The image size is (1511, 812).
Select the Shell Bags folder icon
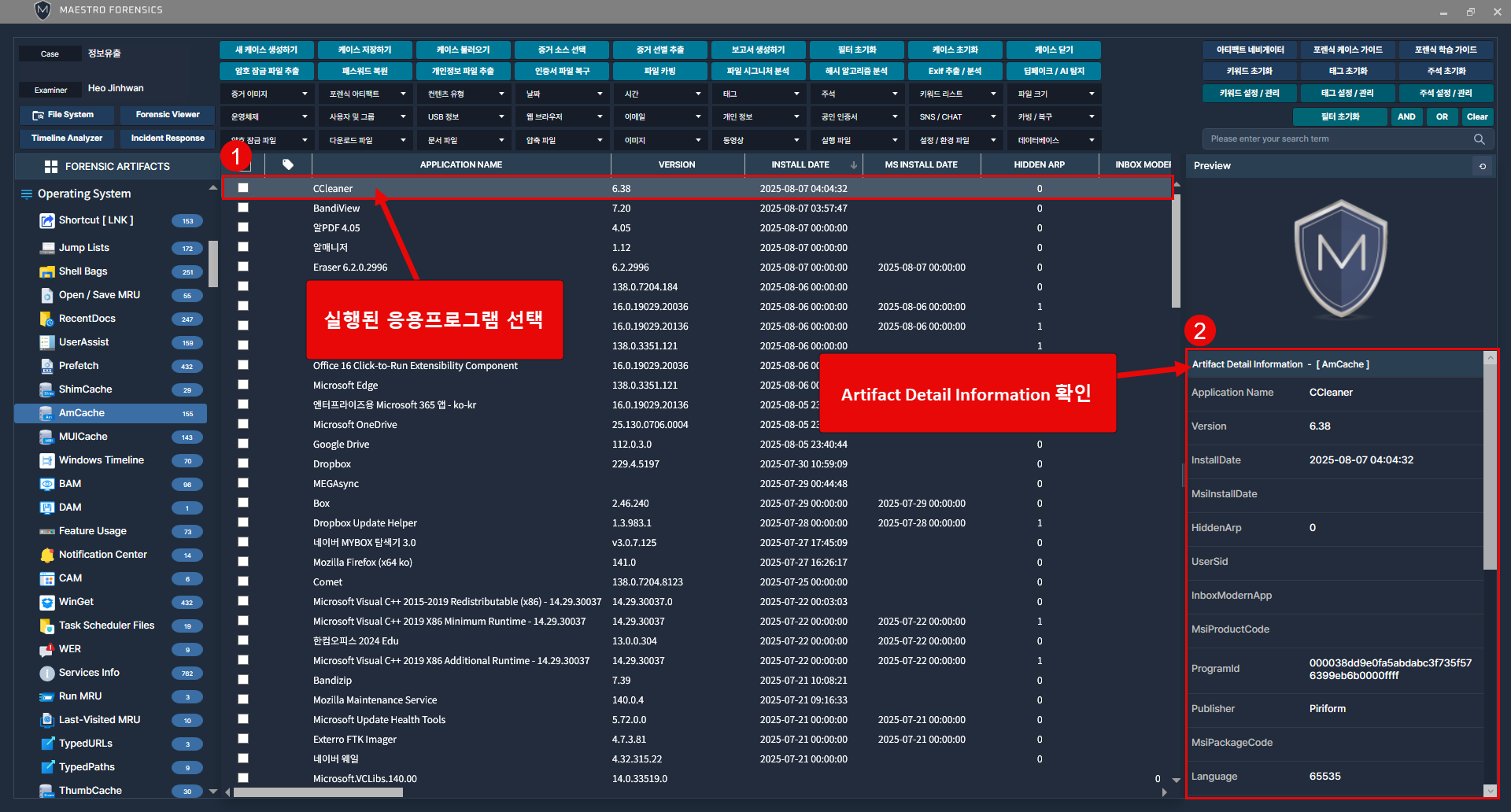pyautogui.click(x=46, y=271)
